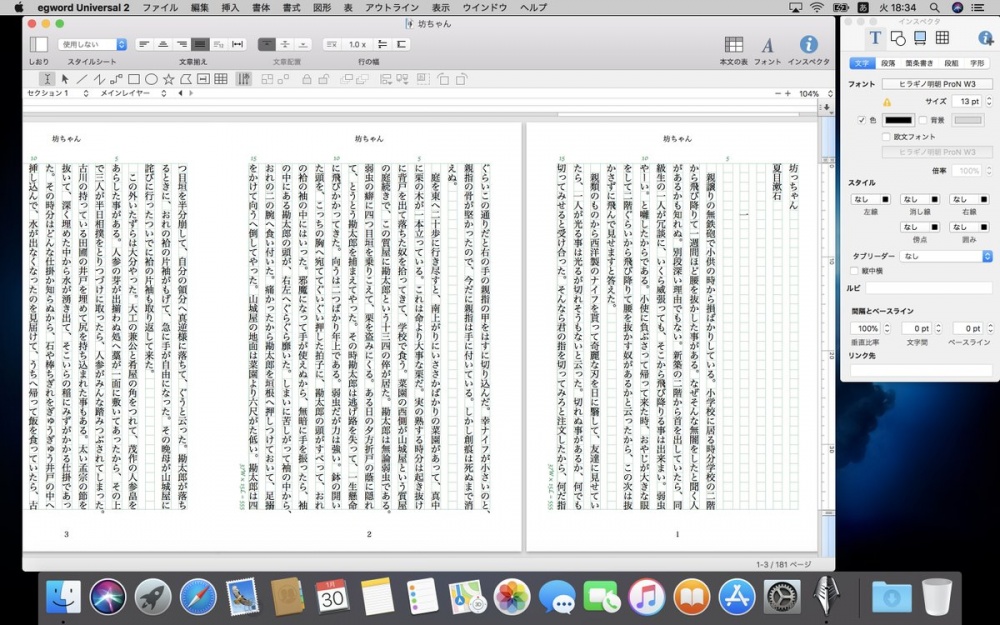Screen dimensions: 1000x625
Task: Toggle the vertical text direction icon
Action: [244, 79]
